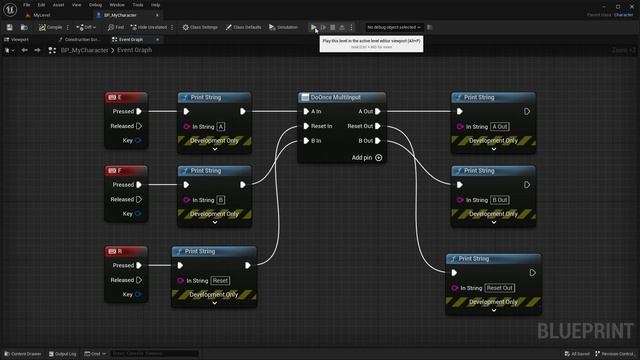Expand the Print String Reset Out node options
This screenshot has height=360, width=640.
click(494, 310)
